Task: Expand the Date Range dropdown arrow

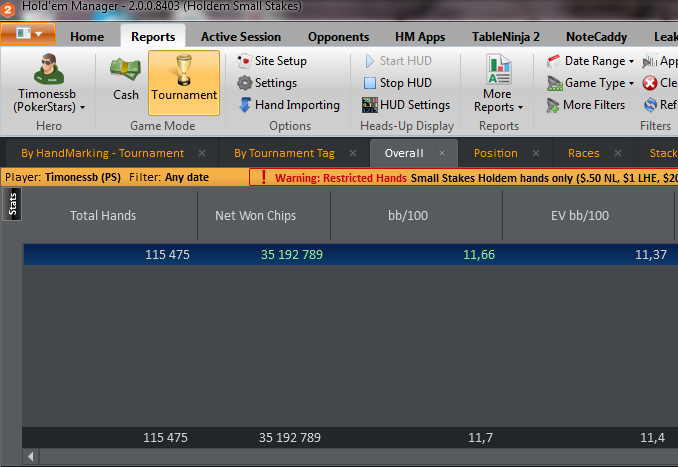Action: 631,61
